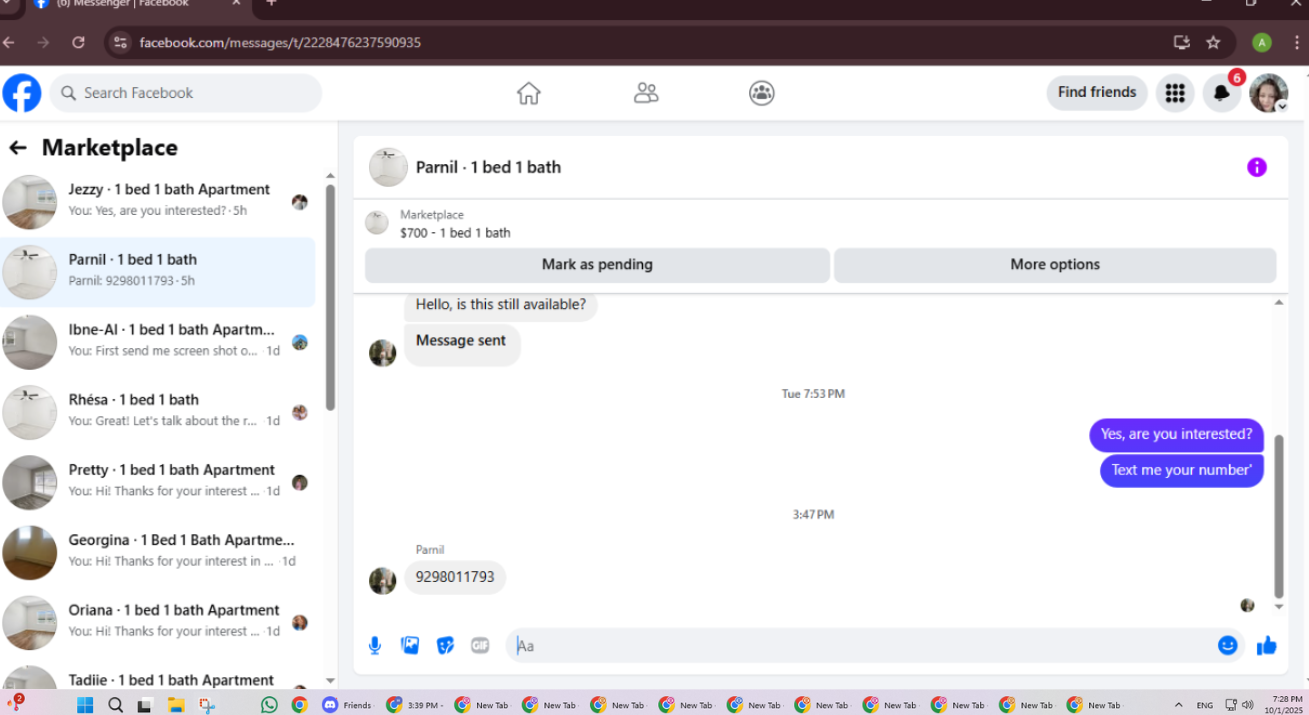1309x715 pixels.
Task: Record a voice clip with microphone icon
Action: pos(375,646)
